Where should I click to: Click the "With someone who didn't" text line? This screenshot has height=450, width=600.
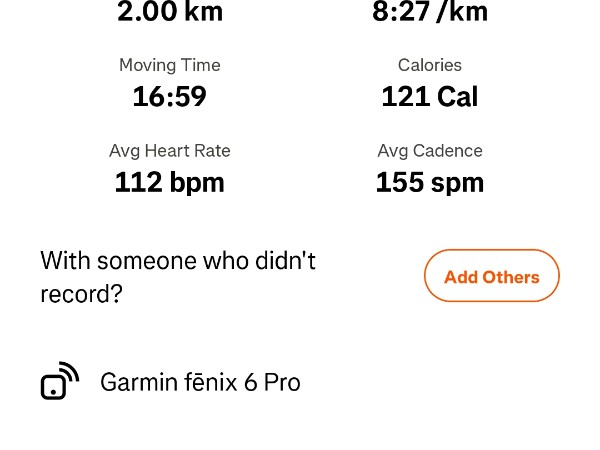coord(178,261)
